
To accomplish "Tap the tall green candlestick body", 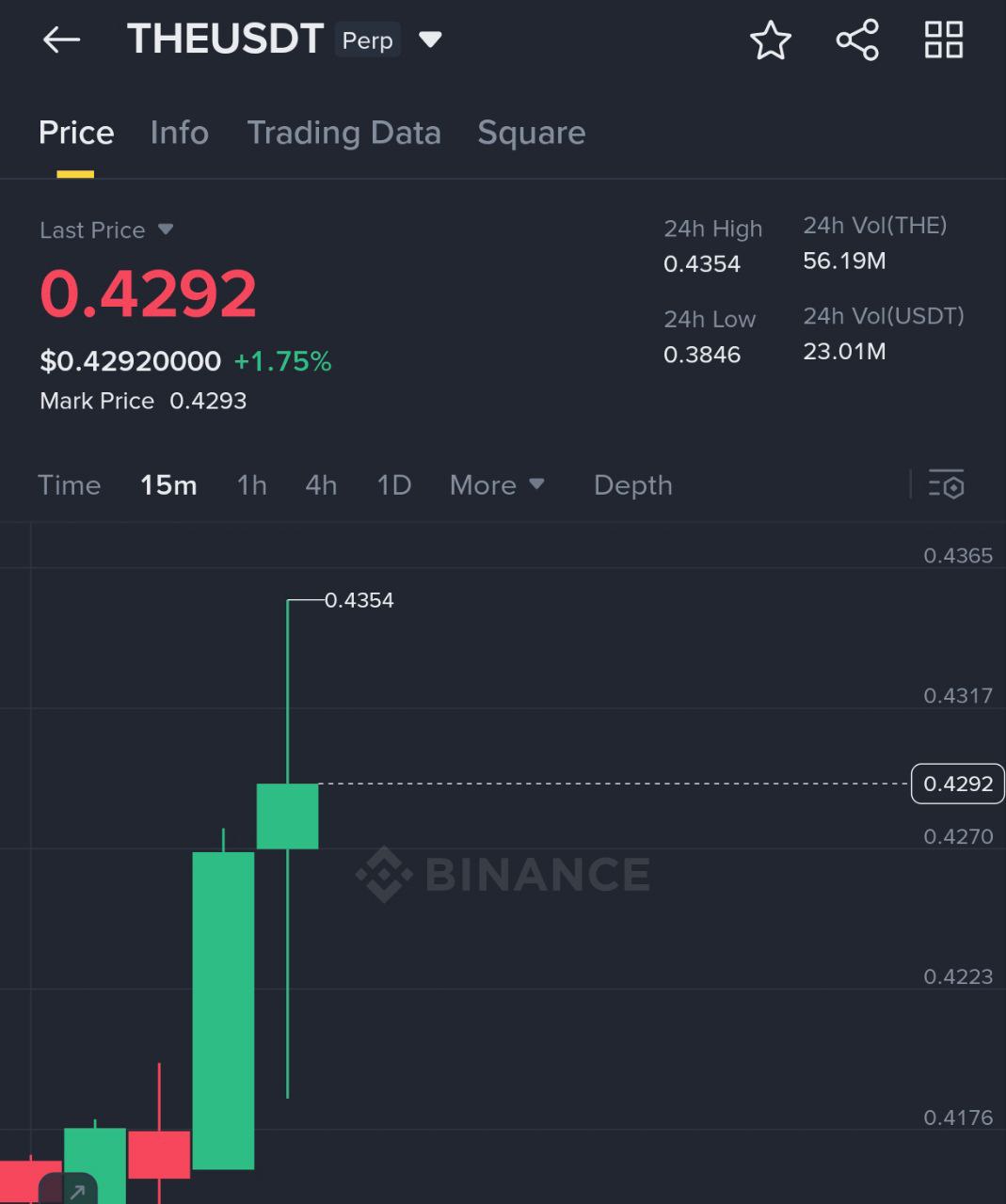I will (223, 1010).
